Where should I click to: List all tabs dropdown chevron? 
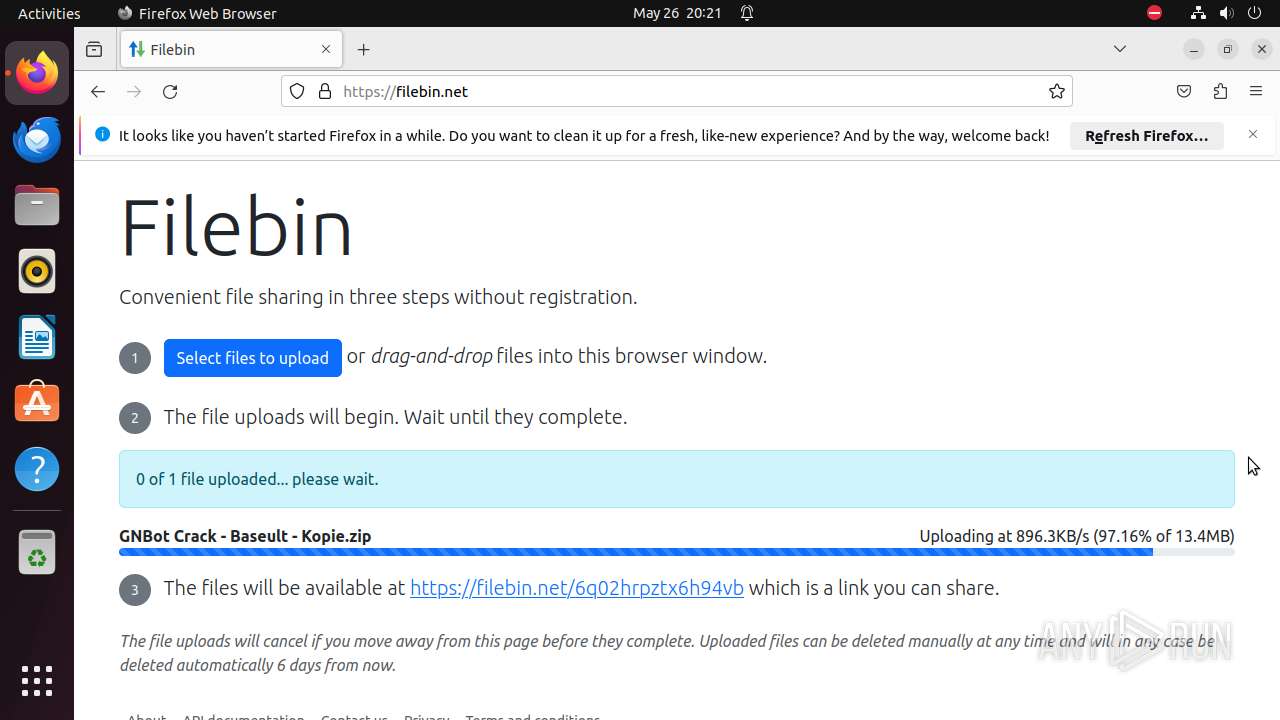point(1120,49)
